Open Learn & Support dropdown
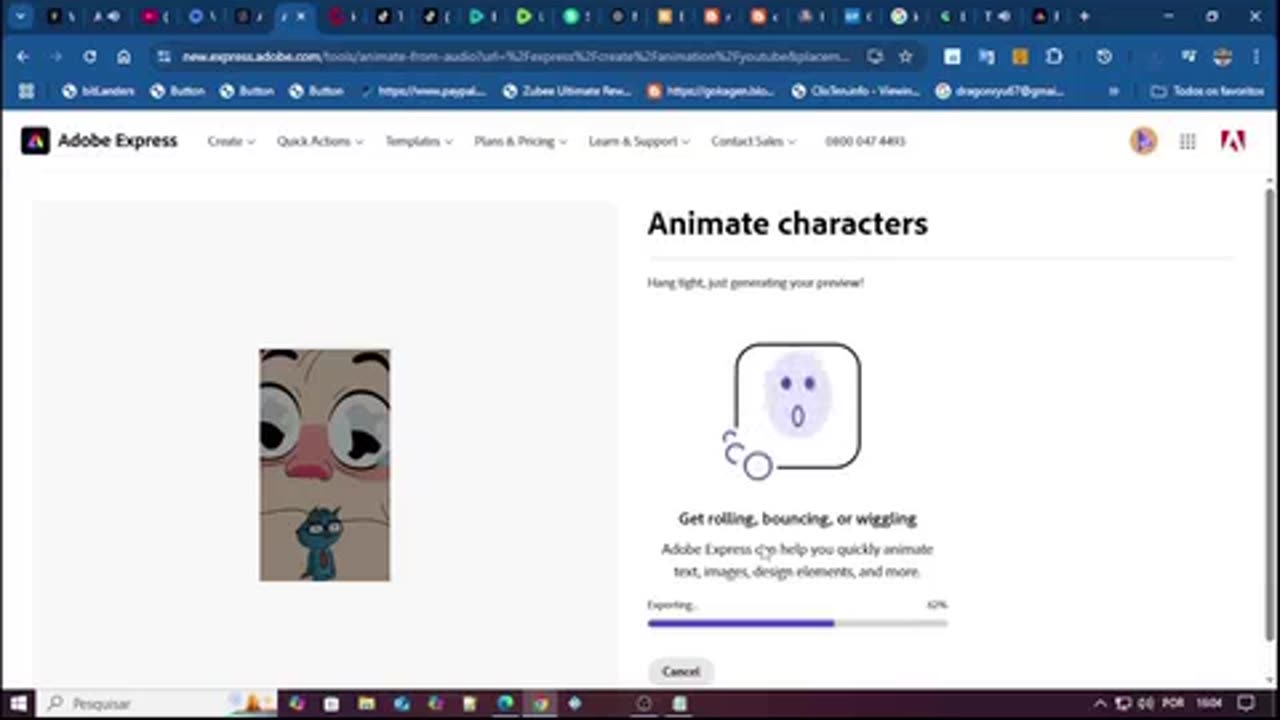Screen dimensions: 1280x720 pos(639,141)
